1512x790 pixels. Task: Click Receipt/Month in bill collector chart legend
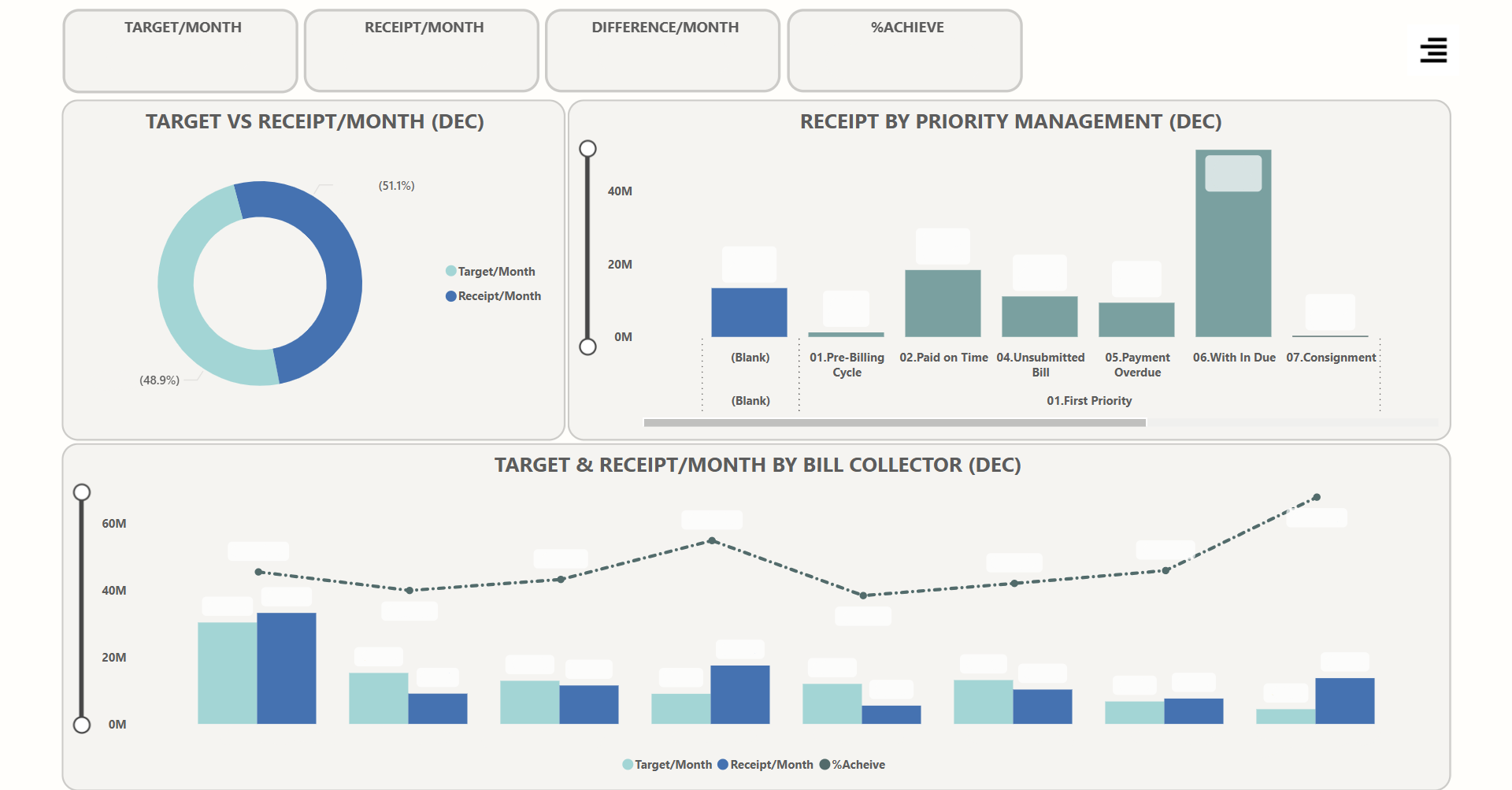point(765,765)
